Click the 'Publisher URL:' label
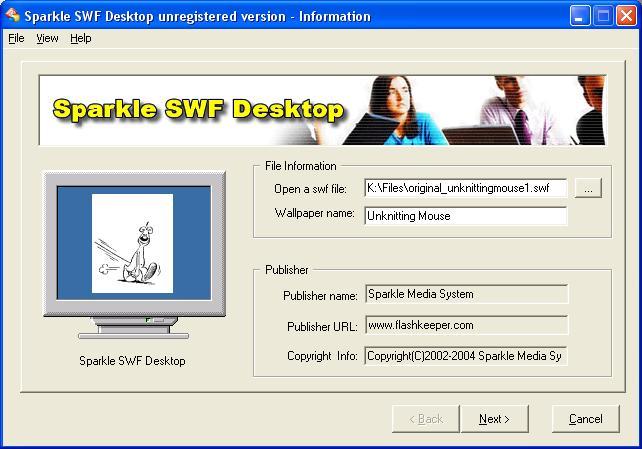Viewport: 642px width, 449px height. tap(322, 327)
